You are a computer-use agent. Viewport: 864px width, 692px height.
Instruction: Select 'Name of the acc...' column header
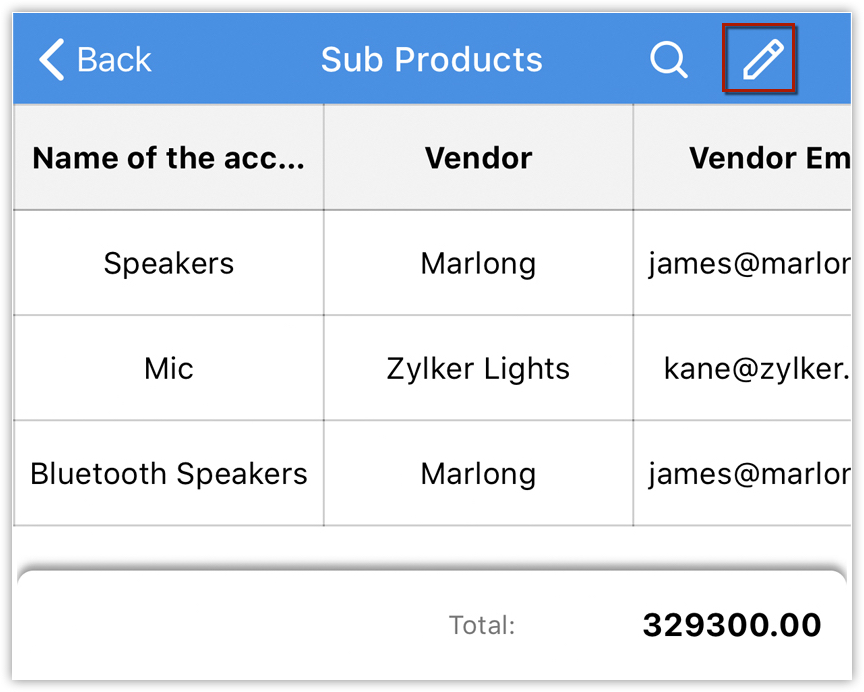[x=168, y=158]
